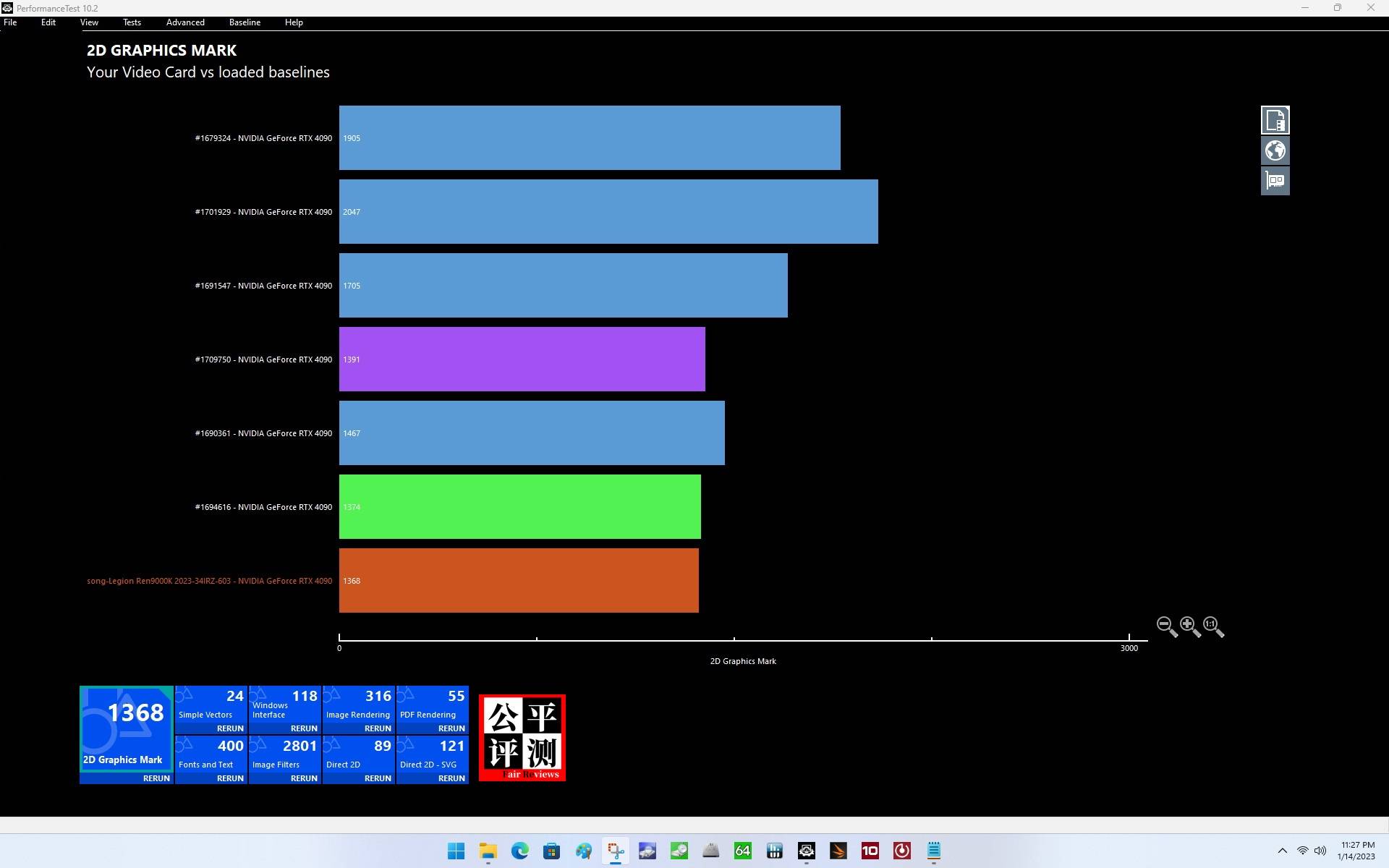Click the globe online baselines icon

tap(1275, 150)
